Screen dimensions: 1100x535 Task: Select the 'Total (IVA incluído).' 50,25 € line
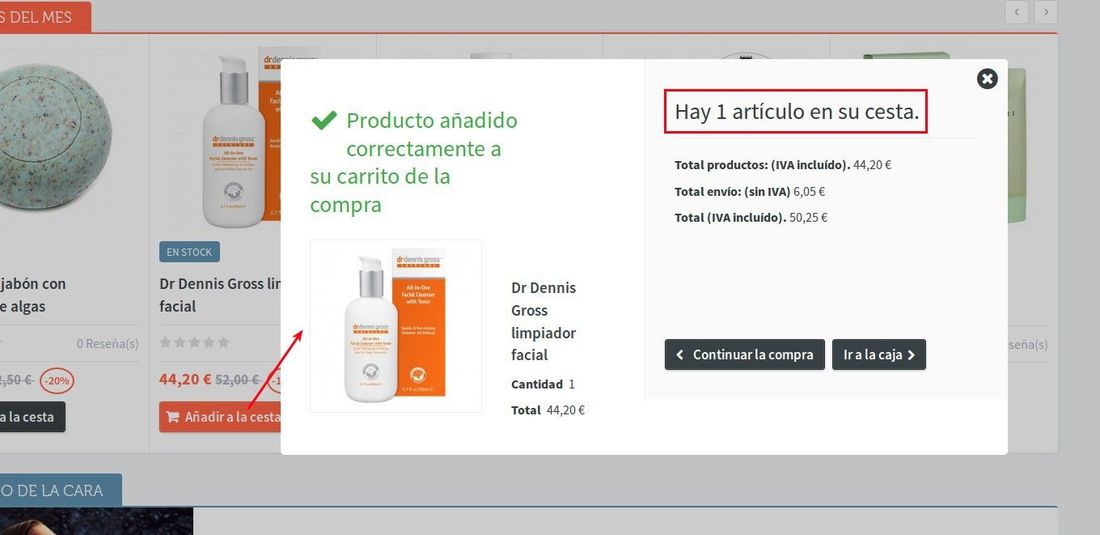(751, 217)
